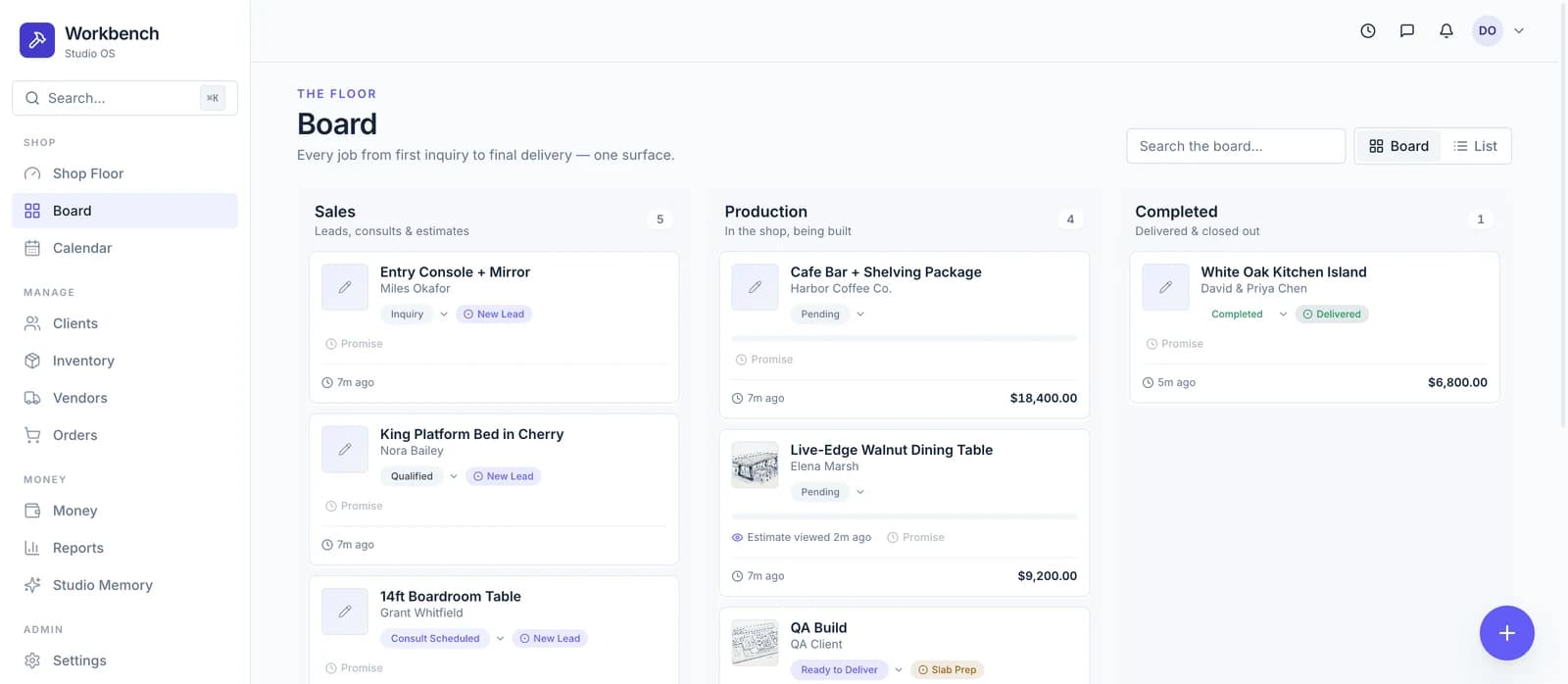Open the White Oak Kitchen Island title
Viewport: 1568px width, 684px height.
coord(1284,272)
